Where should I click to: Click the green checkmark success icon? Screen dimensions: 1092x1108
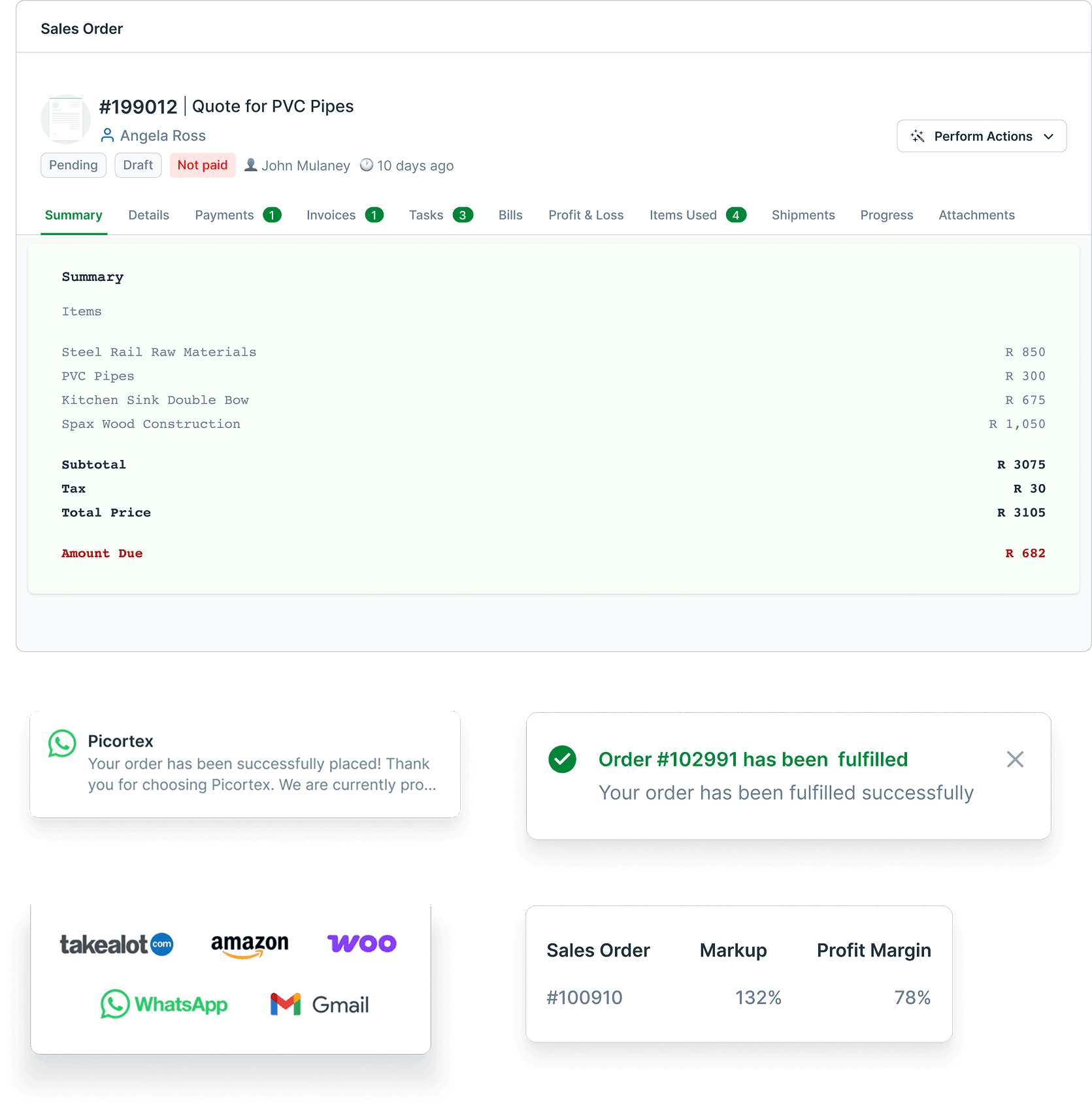coord(562,759)
